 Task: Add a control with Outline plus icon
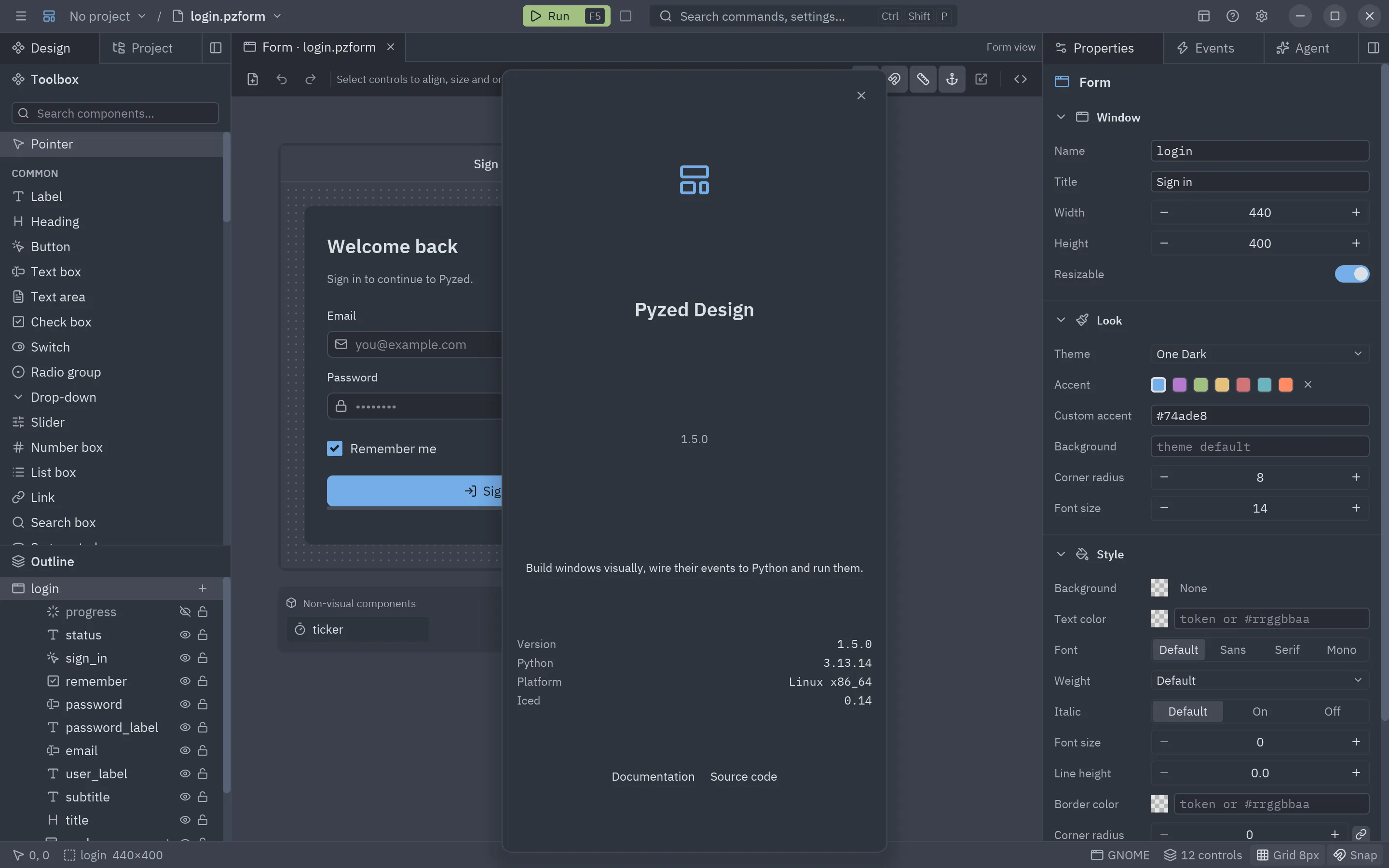(x=203, y=588)
